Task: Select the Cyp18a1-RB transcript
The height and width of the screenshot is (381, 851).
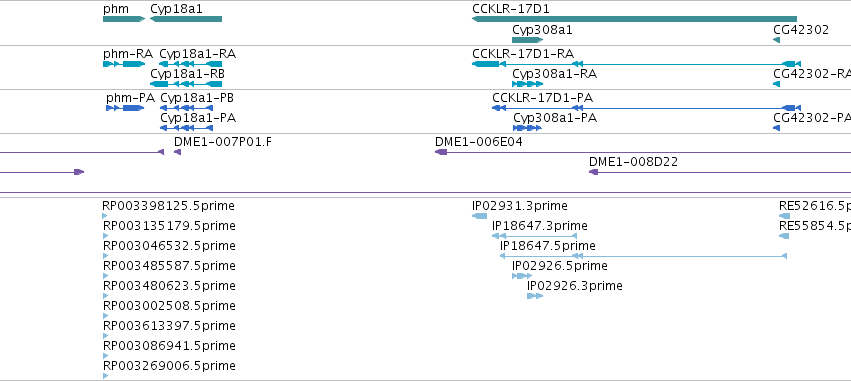Action: tap(186, 84)
